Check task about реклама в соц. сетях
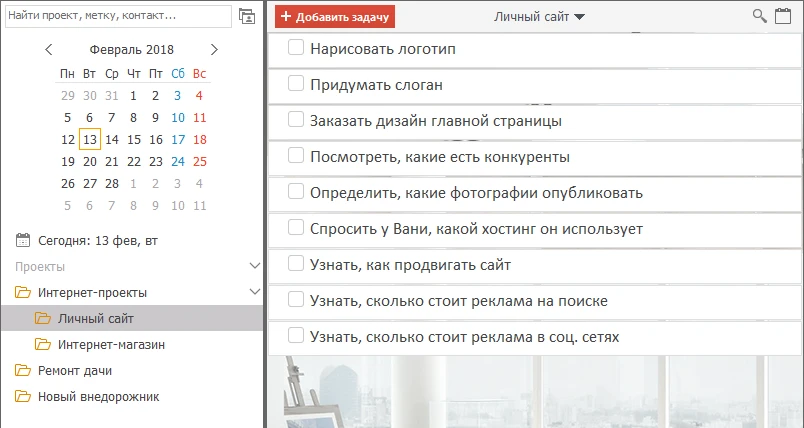The height and width of the screenshot is (428, 804). point(296,335)
